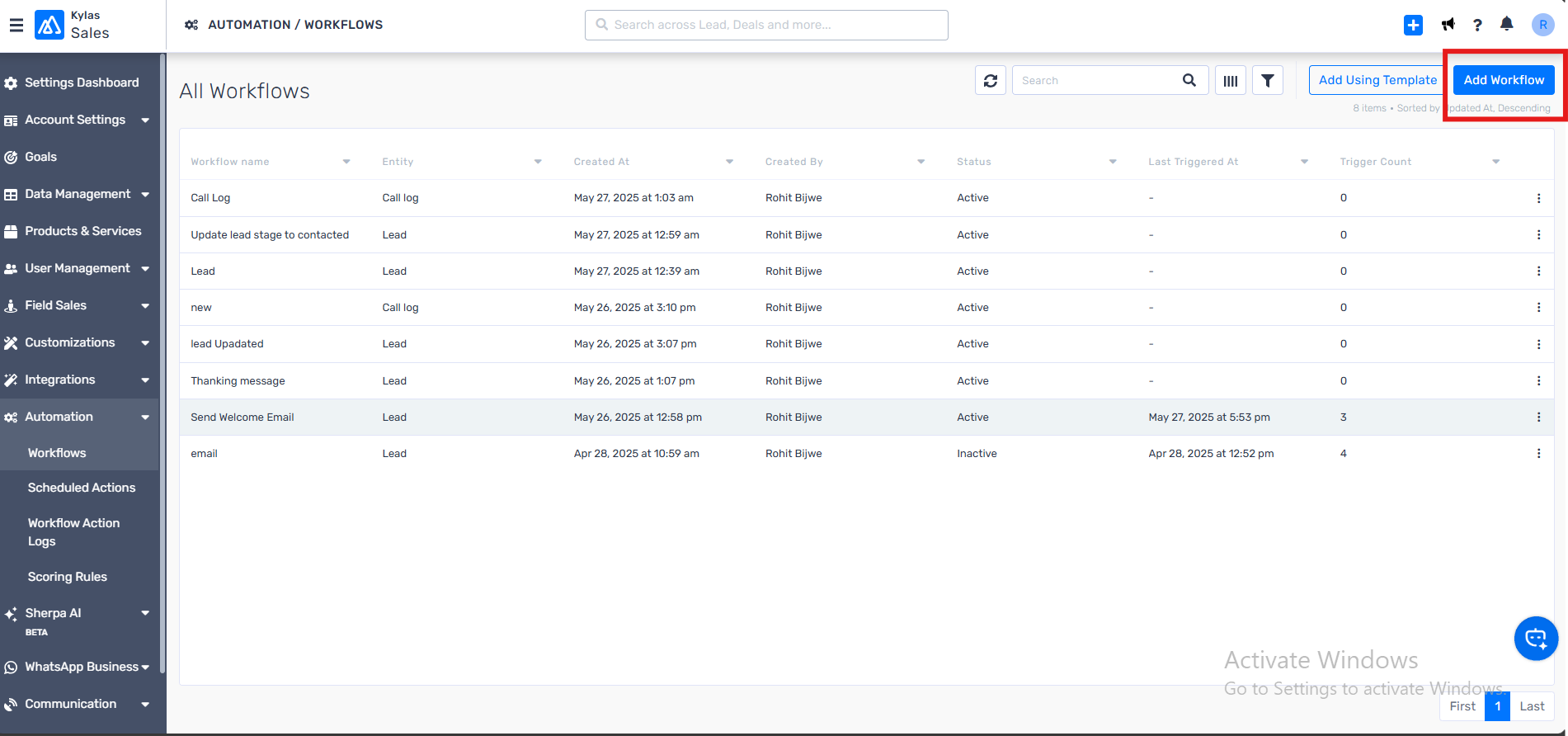Open kebab menu for Send Welcome Email
Screen dimensions: 1568x736
pos(1538,418)
